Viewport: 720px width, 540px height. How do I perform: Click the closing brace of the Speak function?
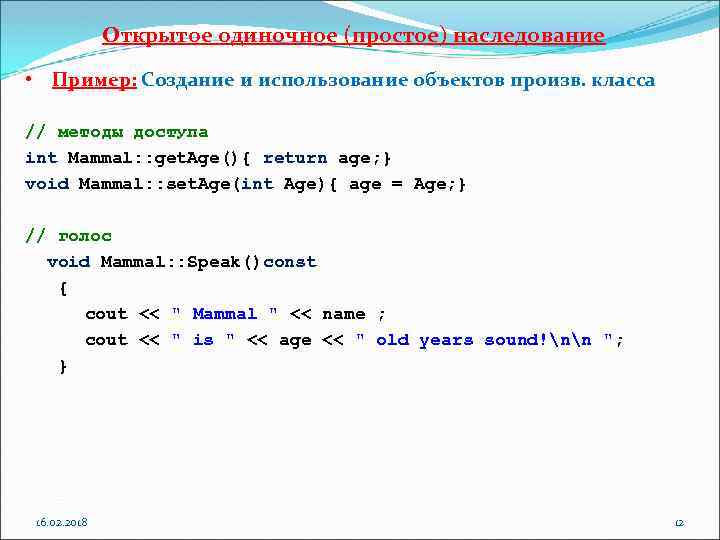(x=63, y=366)
